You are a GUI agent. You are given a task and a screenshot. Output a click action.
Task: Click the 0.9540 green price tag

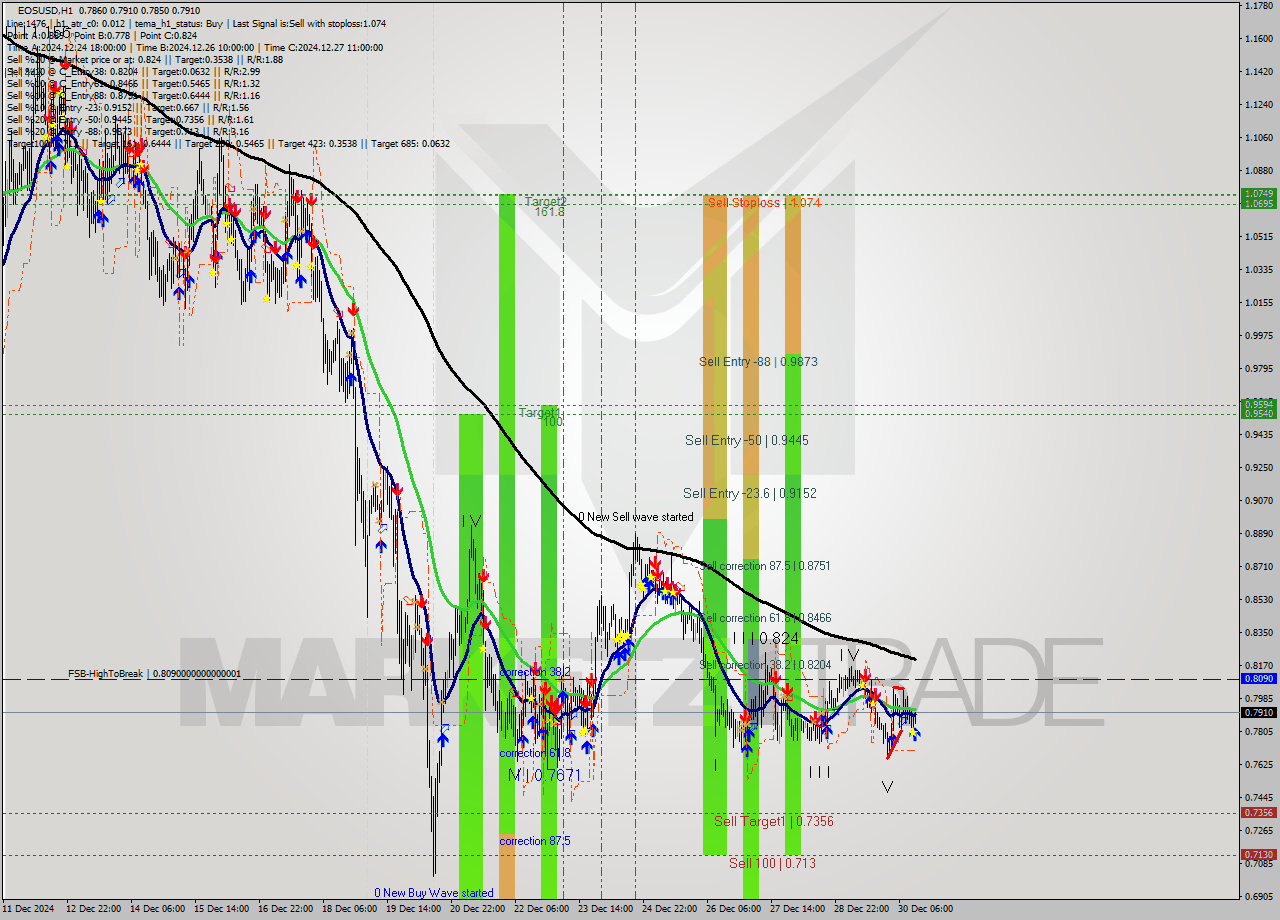click(x=1258, y=413)
